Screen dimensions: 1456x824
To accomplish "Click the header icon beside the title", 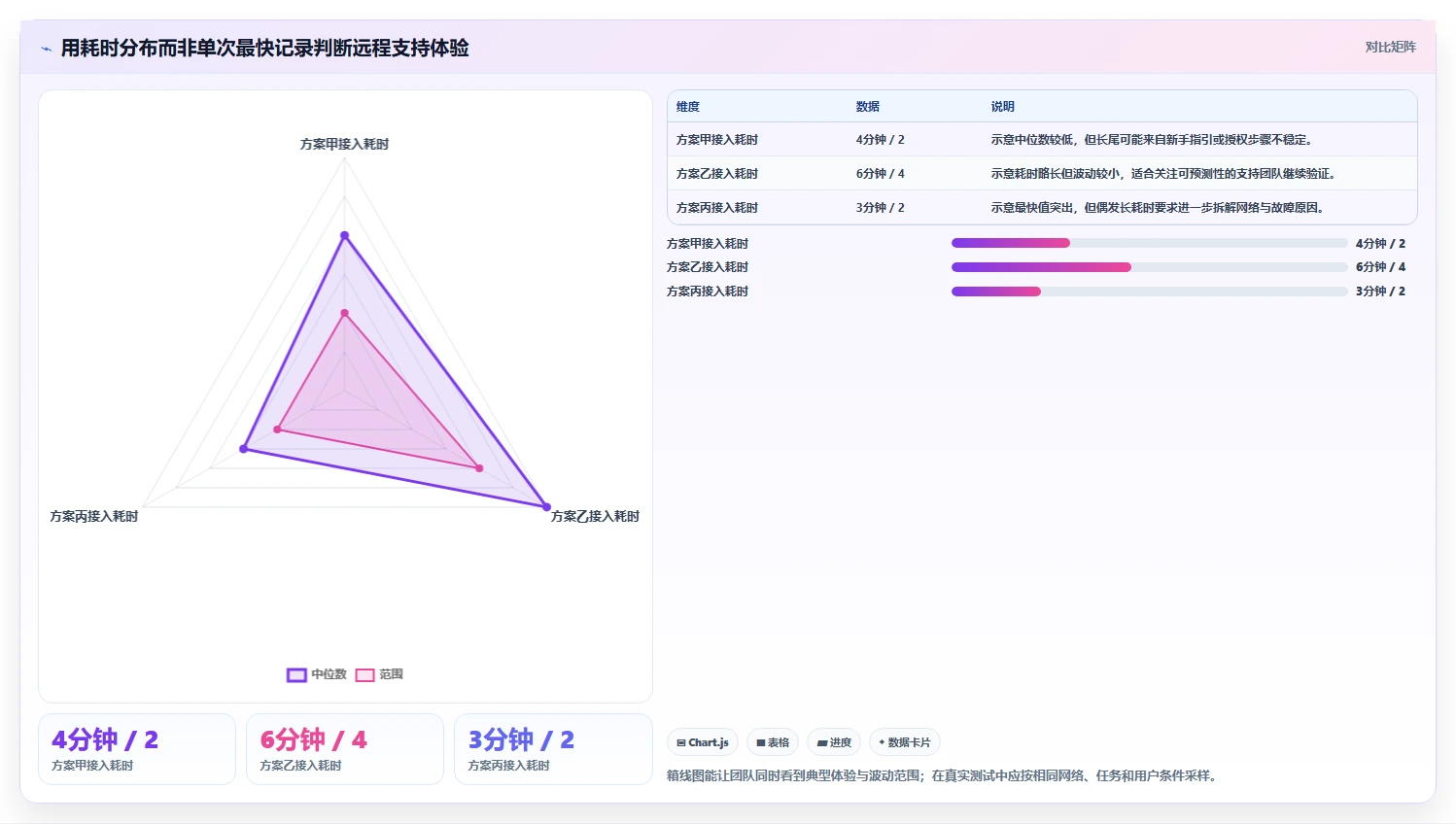I will [x=46, y=49].
